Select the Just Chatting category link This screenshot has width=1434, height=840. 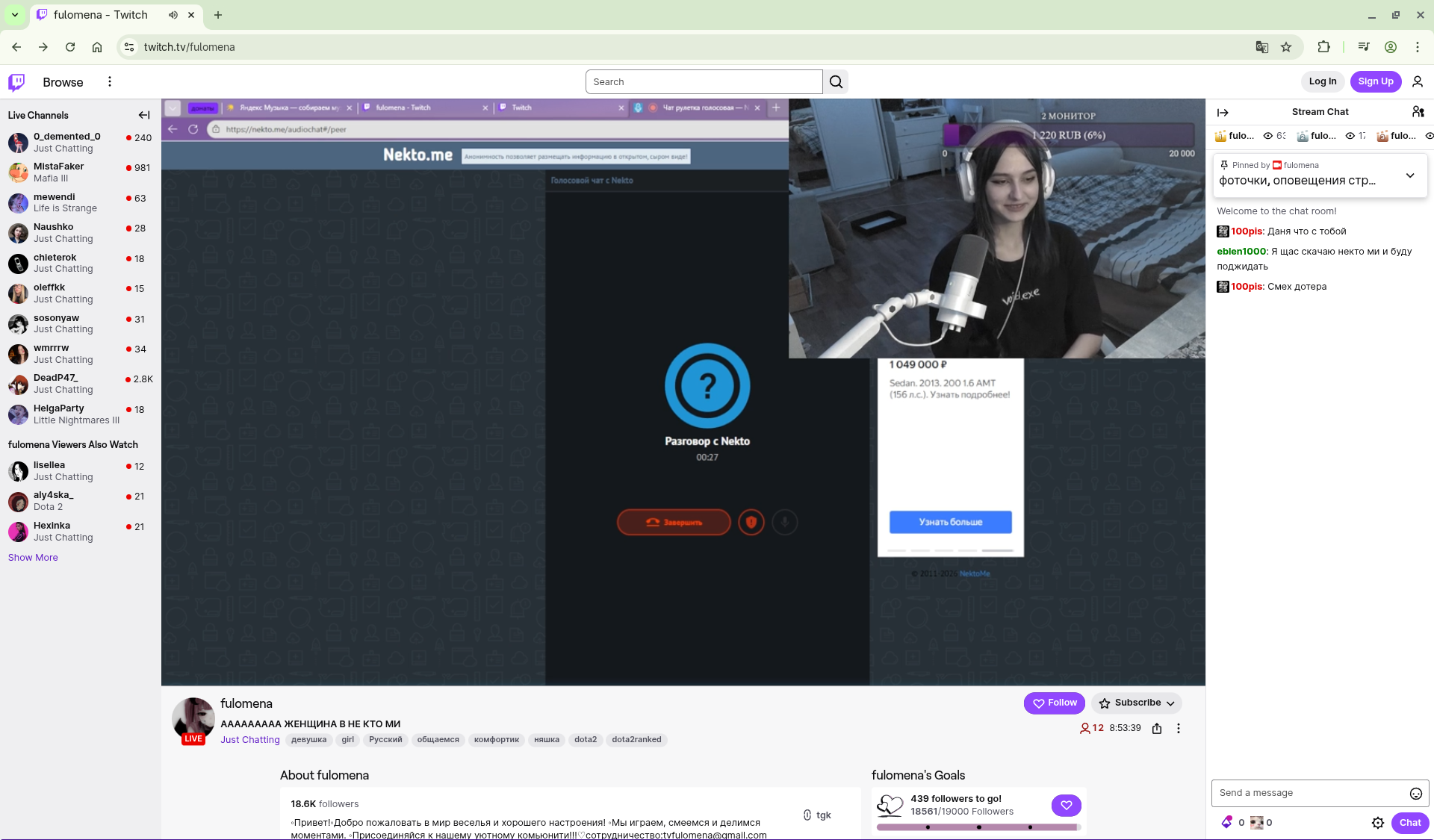click(x=249, y=740)
